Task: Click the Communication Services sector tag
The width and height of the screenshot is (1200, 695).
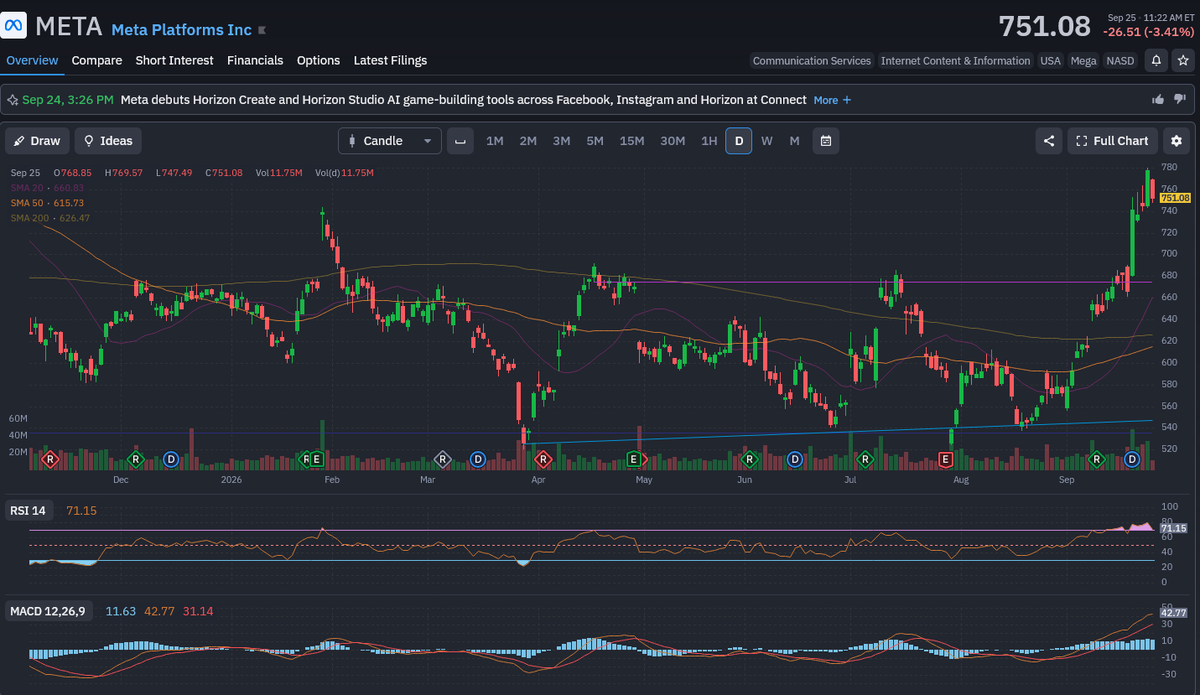Action: (x=812, y=61)
